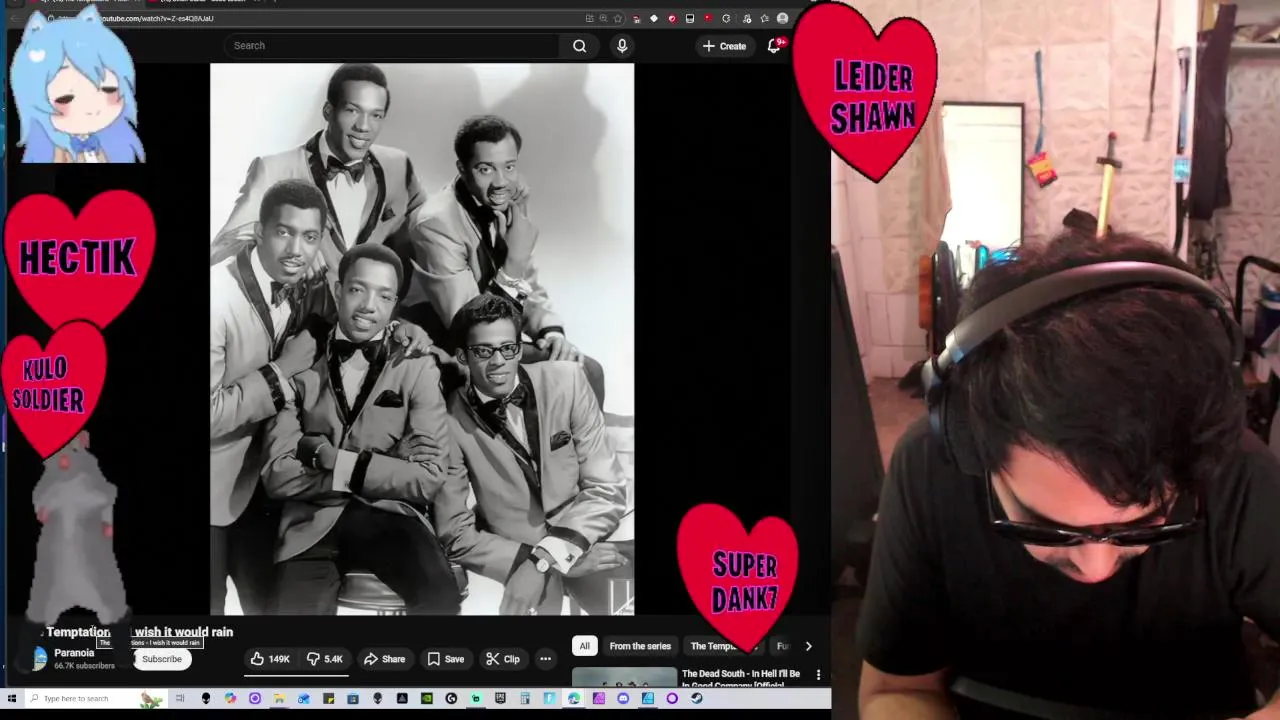This screenshot has height=720, width=1280.
Task: Subscribe to the Paranoia channel
Action: (x=162, y=659)
